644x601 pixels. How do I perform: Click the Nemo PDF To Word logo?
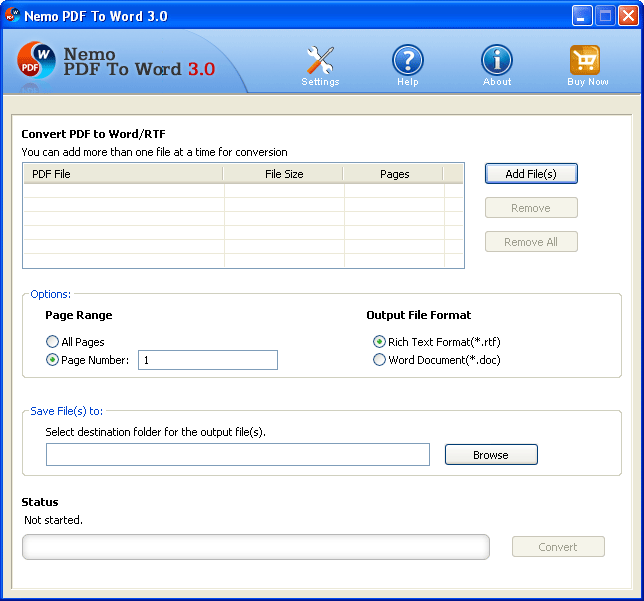[x=36, y=60]
